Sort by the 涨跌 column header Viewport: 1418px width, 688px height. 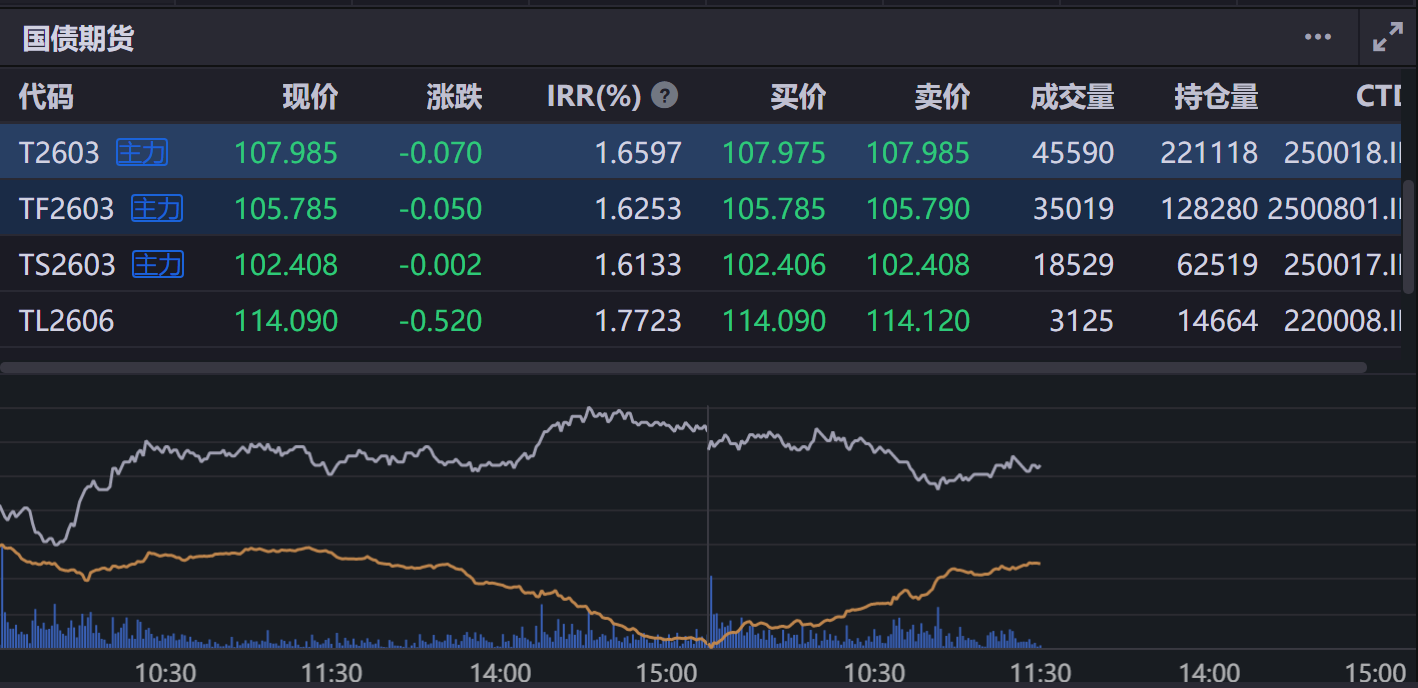(454, 97)
